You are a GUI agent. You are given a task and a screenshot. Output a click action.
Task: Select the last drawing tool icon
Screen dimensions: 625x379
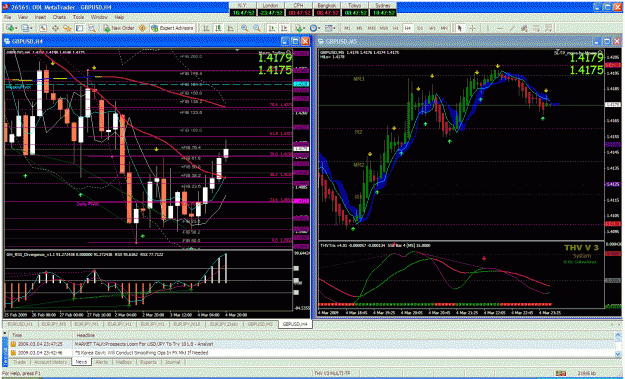pyautogui.click(x=548, y=28)
